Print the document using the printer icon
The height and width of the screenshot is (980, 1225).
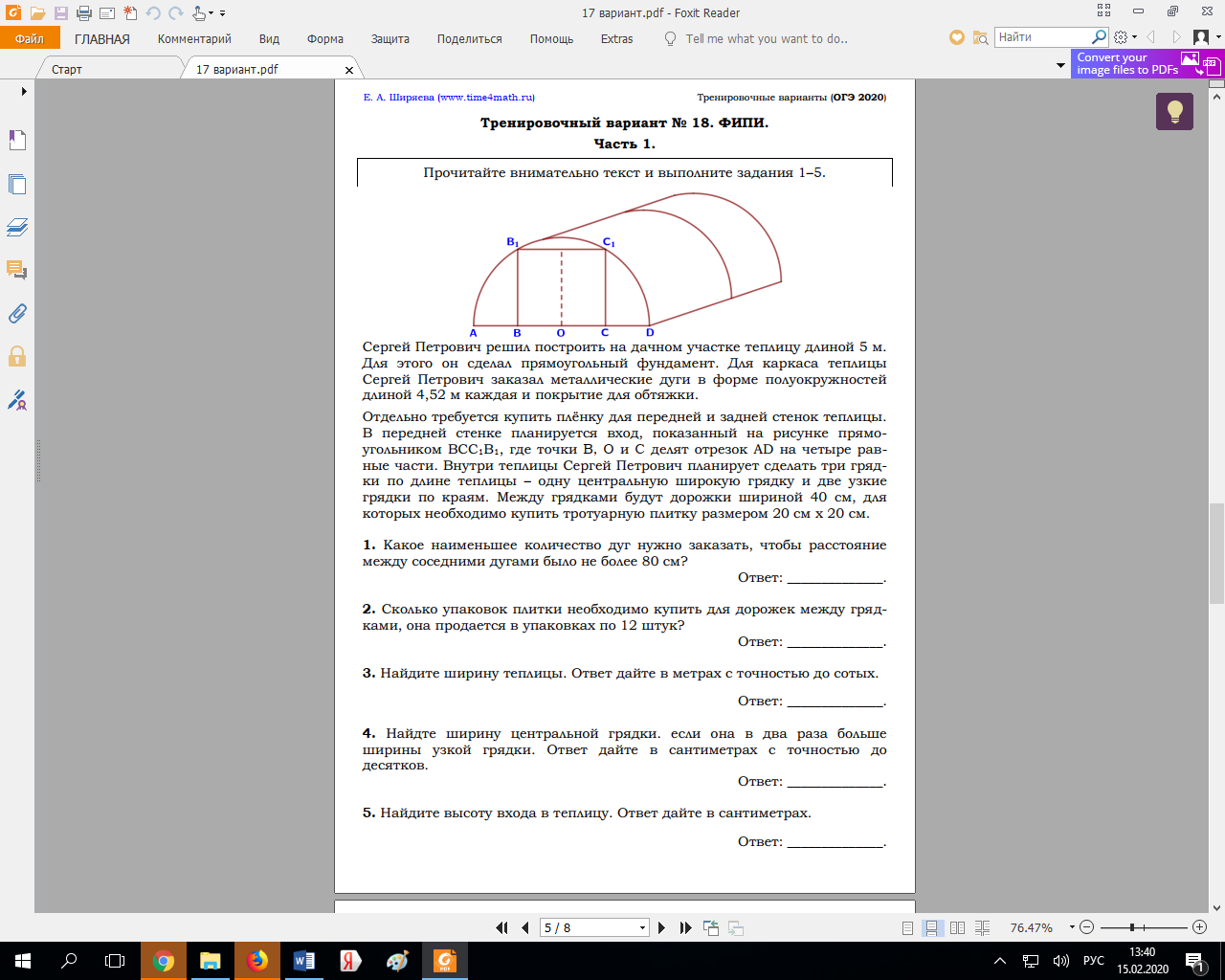coord(83,13)
